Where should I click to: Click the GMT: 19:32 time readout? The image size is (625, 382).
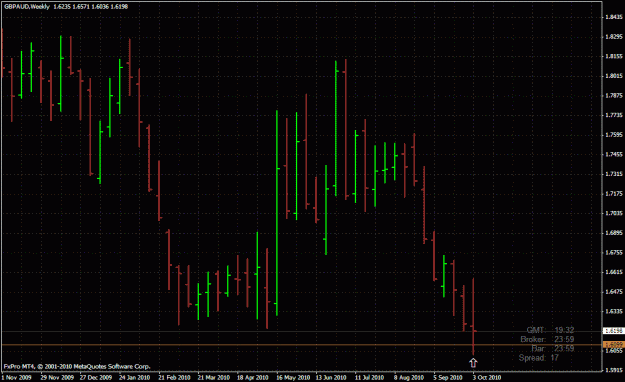tap(550, 330)
